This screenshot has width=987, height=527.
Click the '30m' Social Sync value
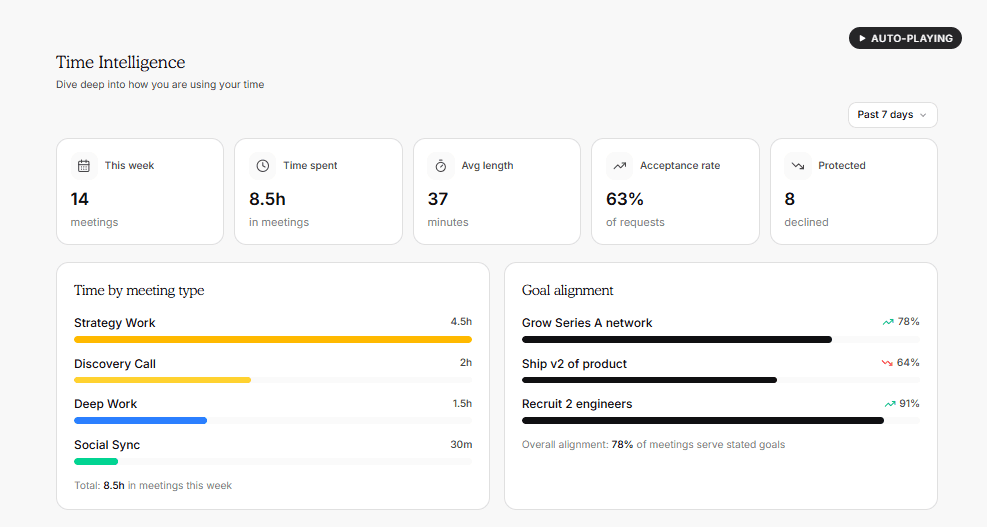461,445
